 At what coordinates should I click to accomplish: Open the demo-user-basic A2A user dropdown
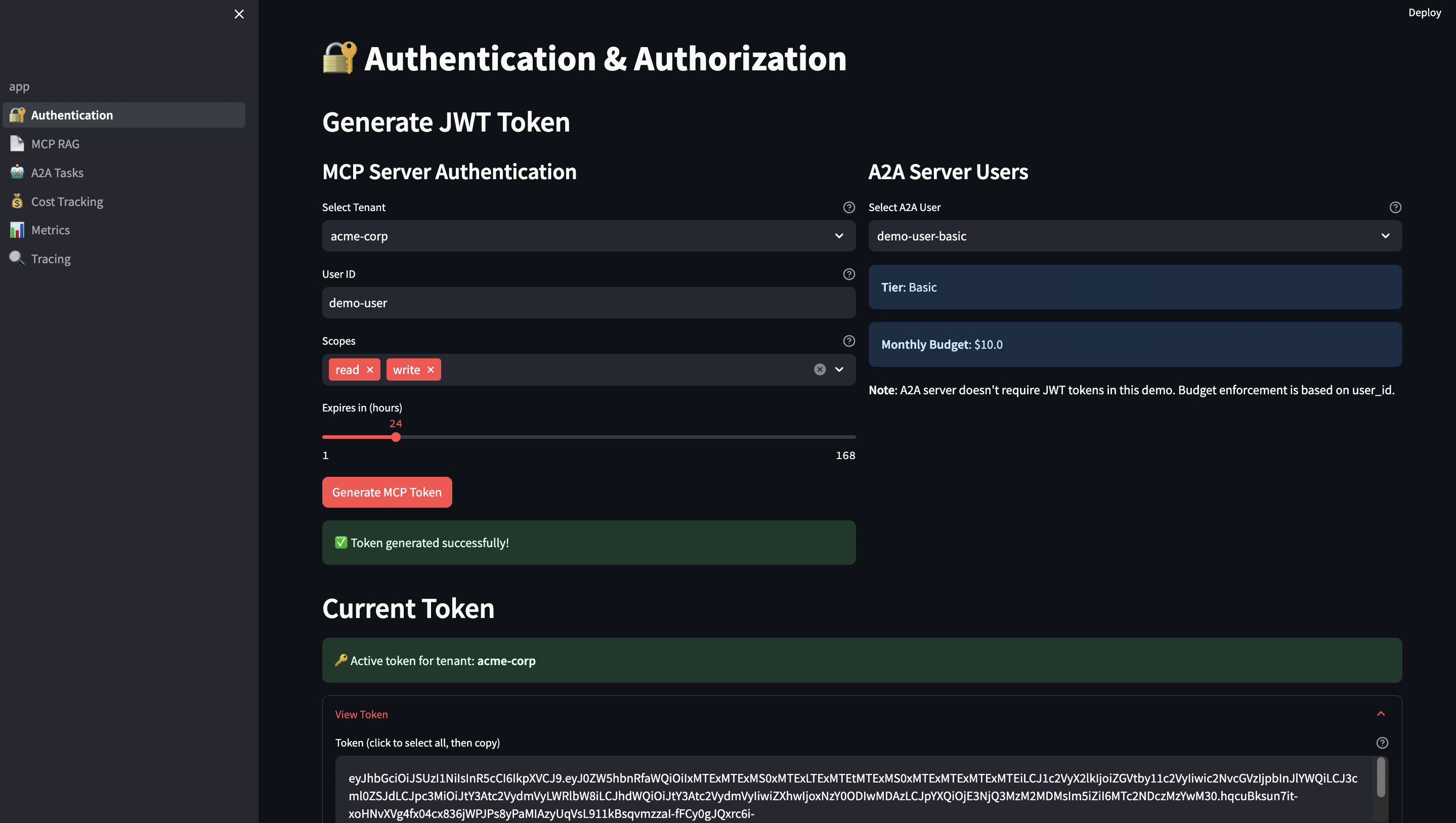tap(1134, 236)
